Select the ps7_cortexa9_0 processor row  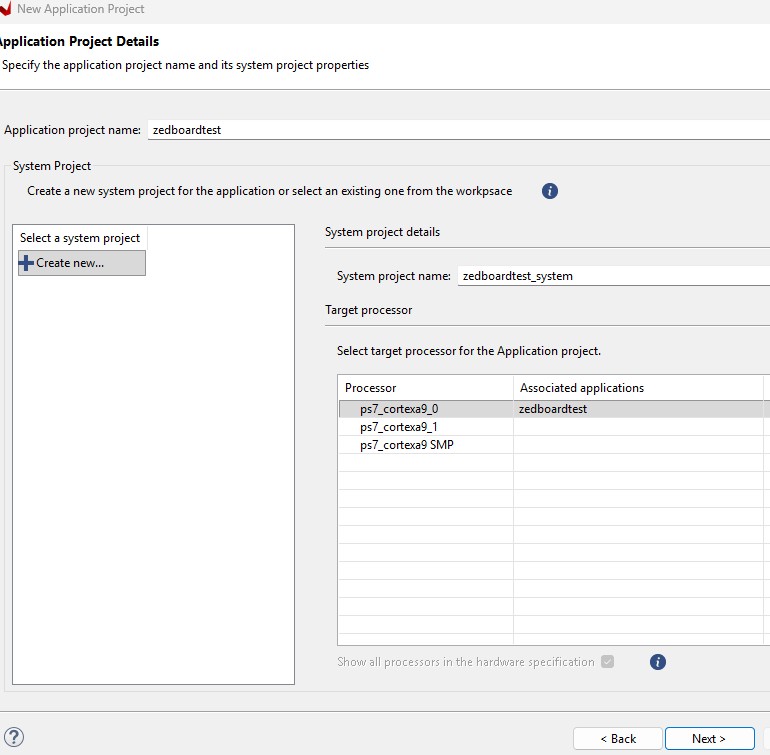click(x=399, y=409)
